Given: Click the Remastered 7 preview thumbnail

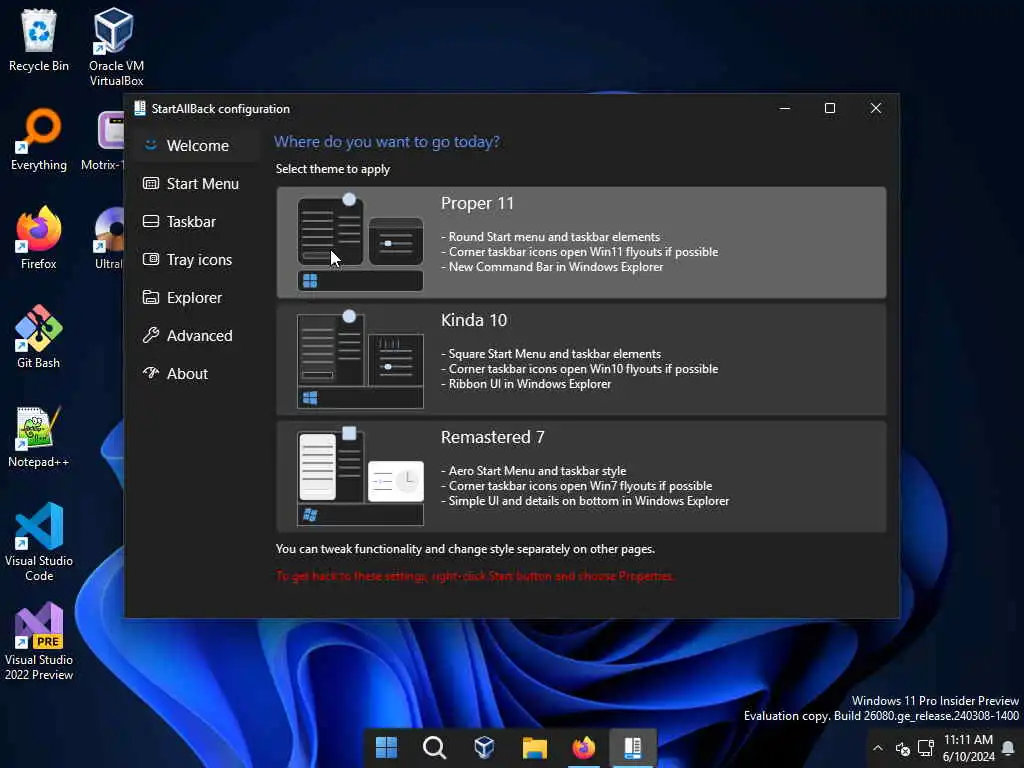Looking at the screenshot, I should click(x=360, y=476).
